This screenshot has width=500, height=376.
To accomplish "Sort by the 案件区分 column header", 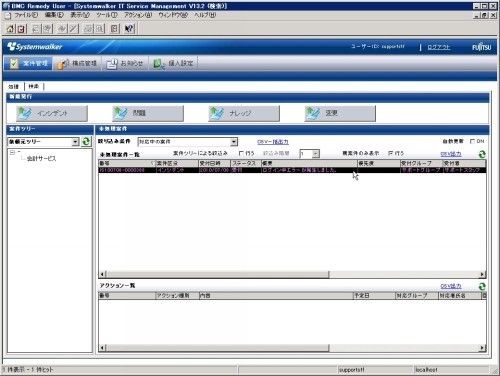I will coord(177,163).
